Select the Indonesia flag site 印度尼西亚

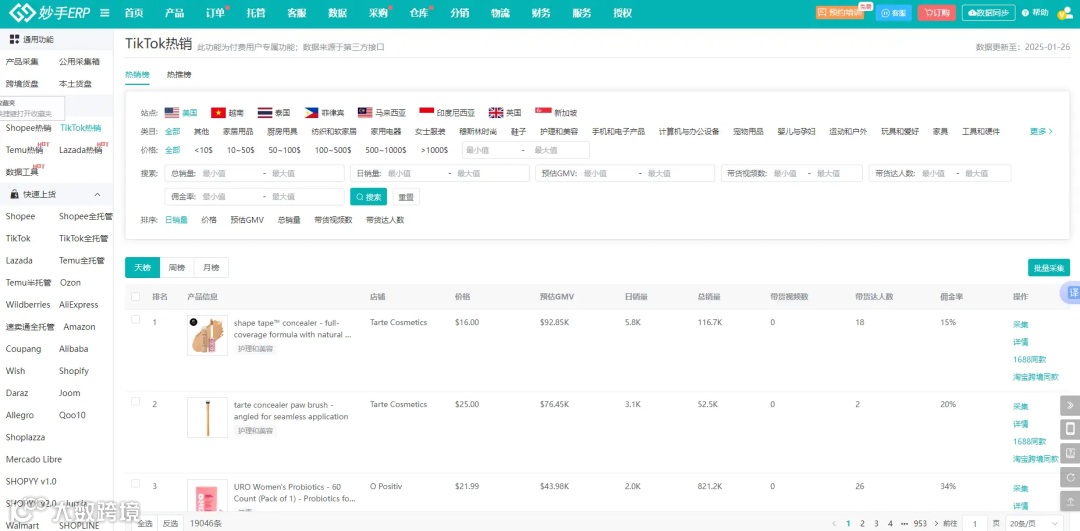tap(447, 112)
